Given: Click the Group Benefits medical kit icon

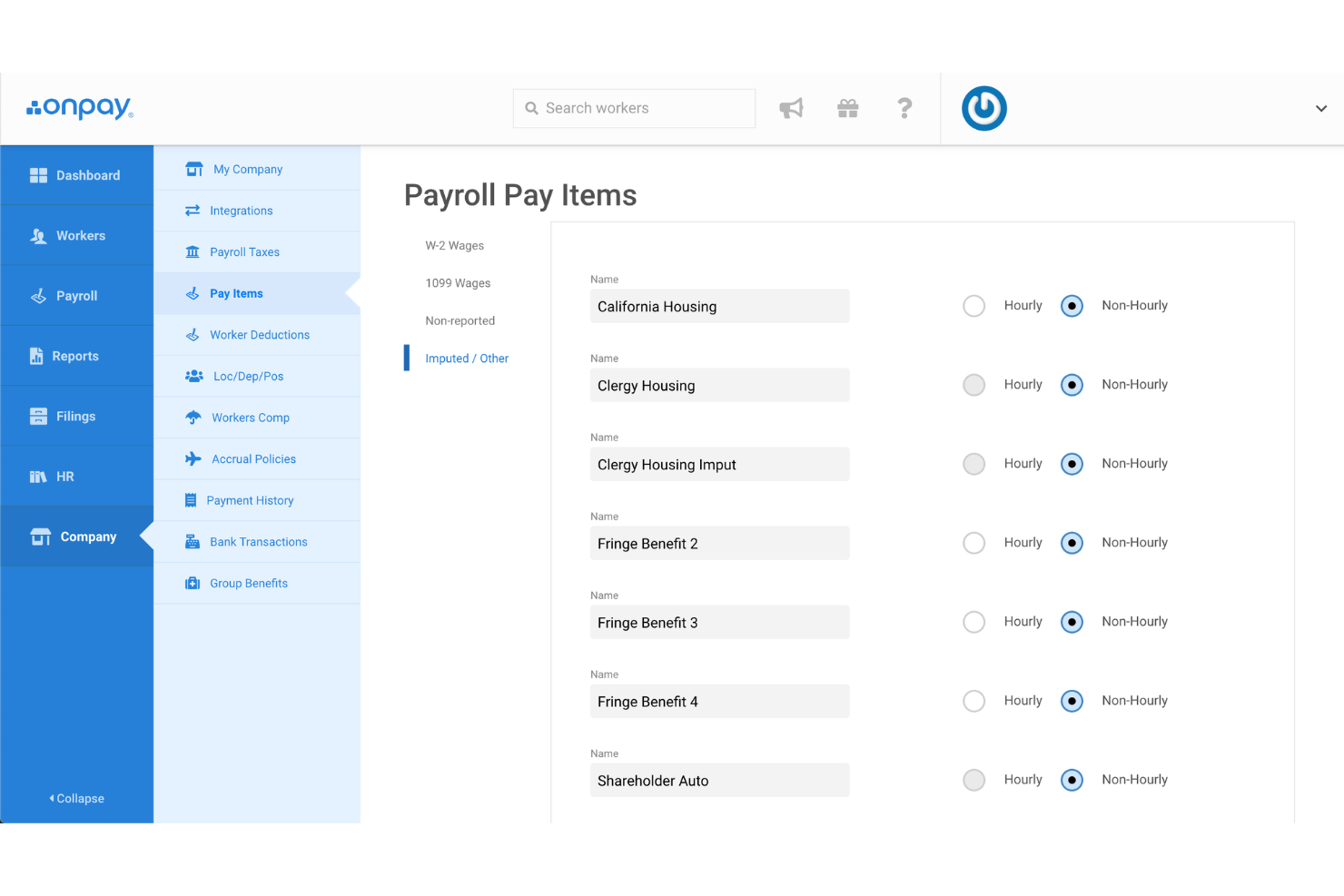Looking at the screenshot, I should [x=193, y=583].
